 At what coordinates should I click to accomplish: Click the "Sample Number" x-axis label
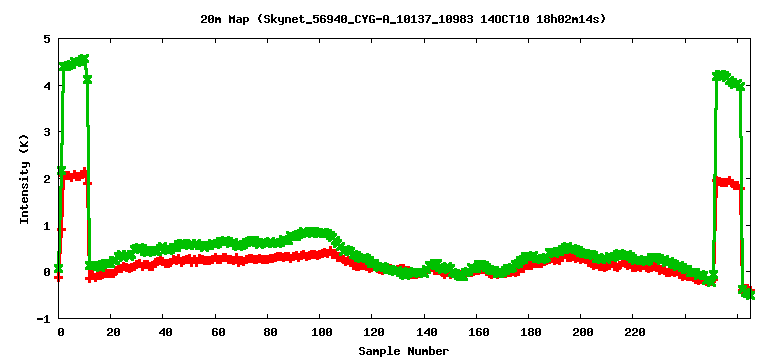pyautogui.click(x=404, y=351)
